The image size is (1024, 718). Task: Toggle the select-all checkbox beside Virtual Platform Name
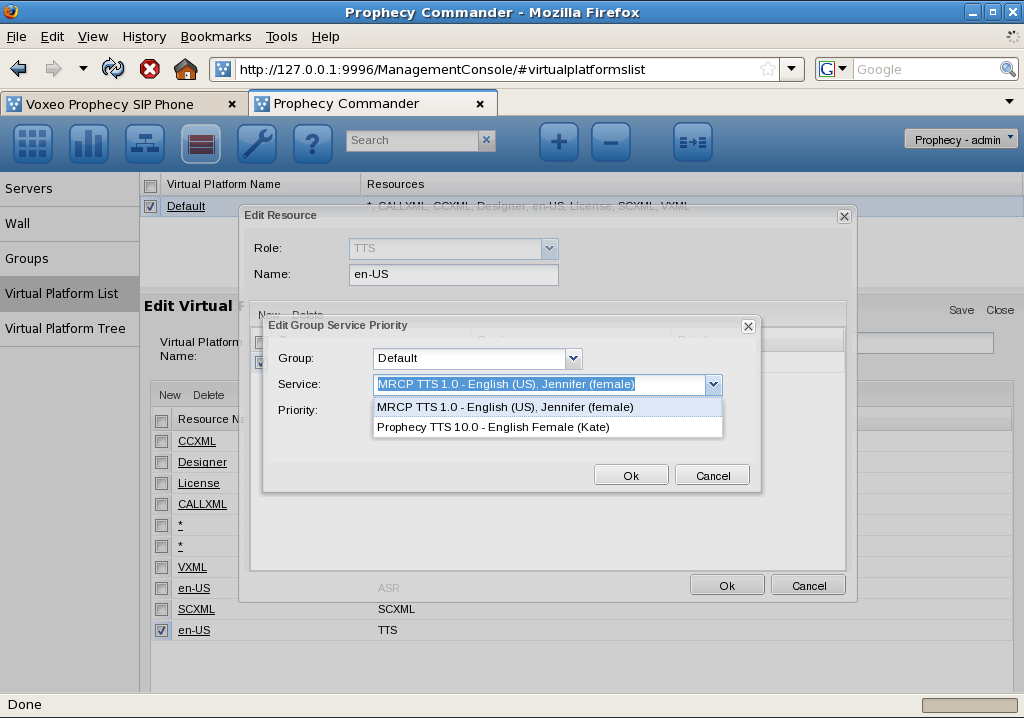tap(150, 186)
